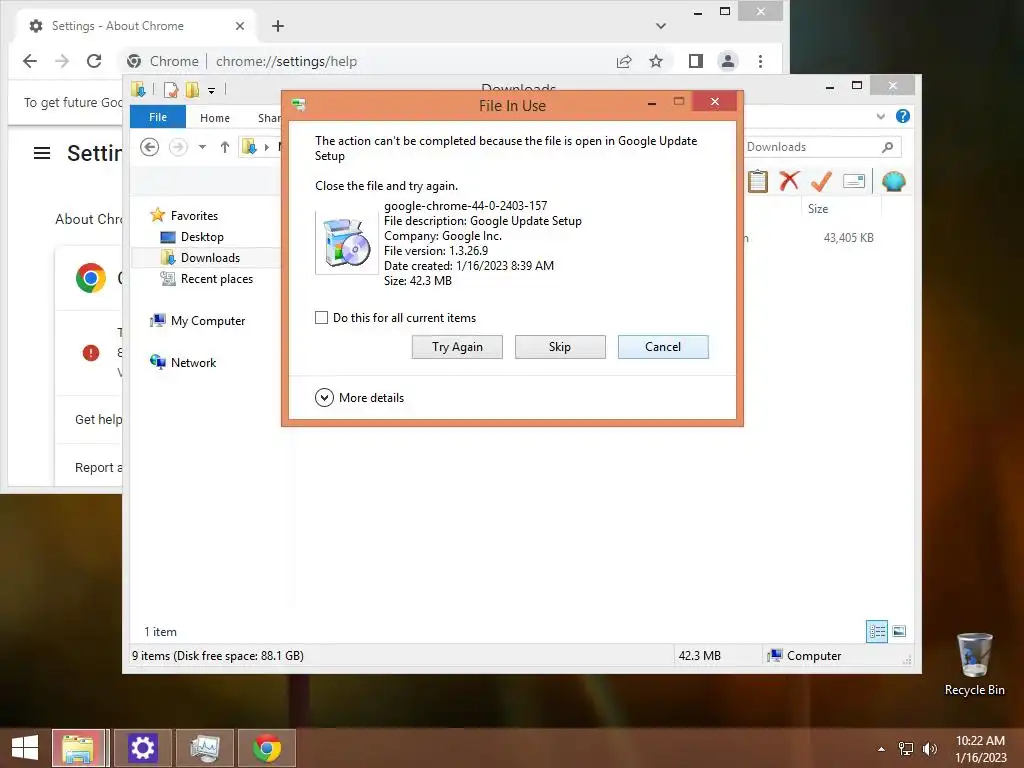Open Chrome from the taskbar

pos(266,748)
